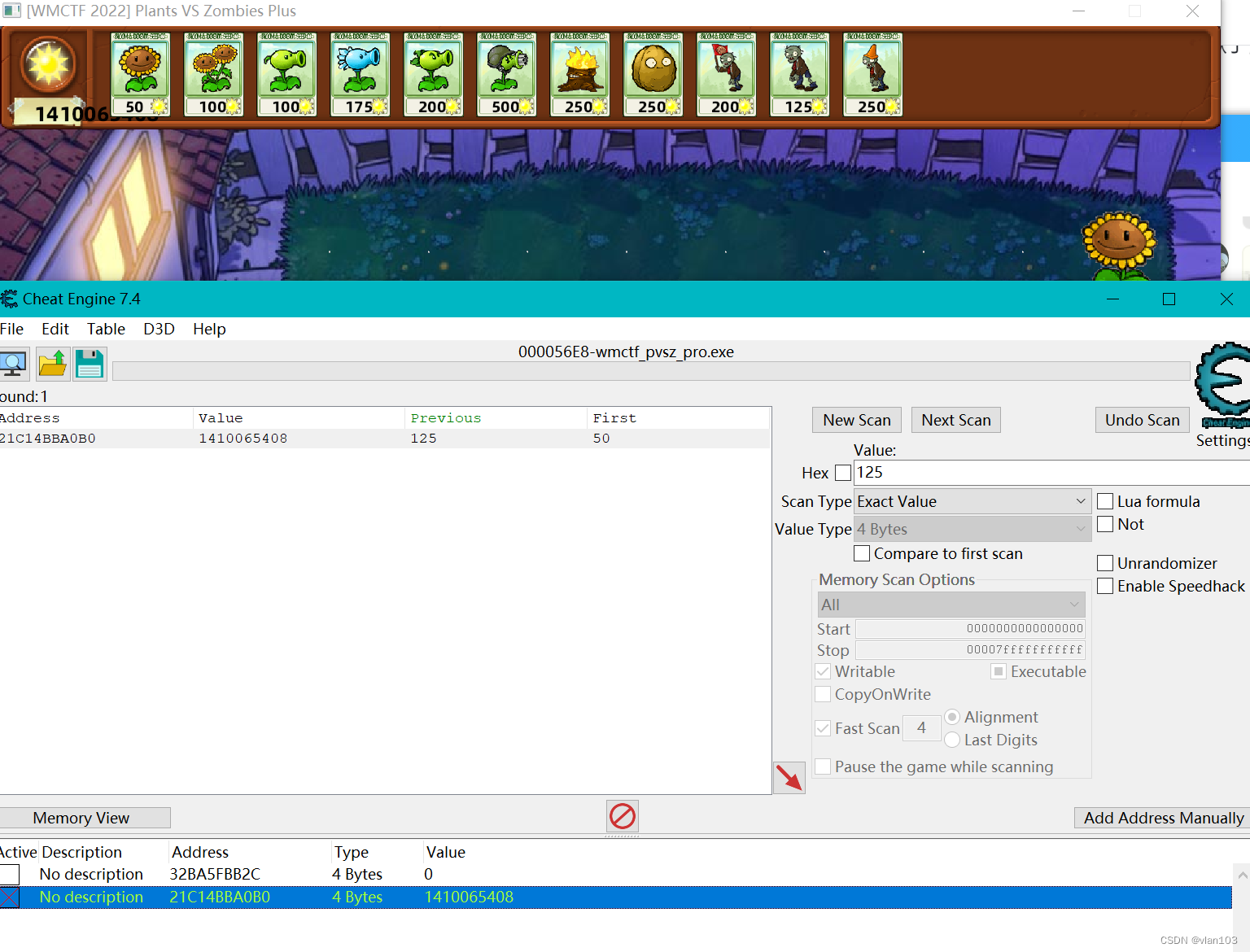The image size is (1250, 952).
Task: Enable the Not checkbox
Action: (1105, 524)
